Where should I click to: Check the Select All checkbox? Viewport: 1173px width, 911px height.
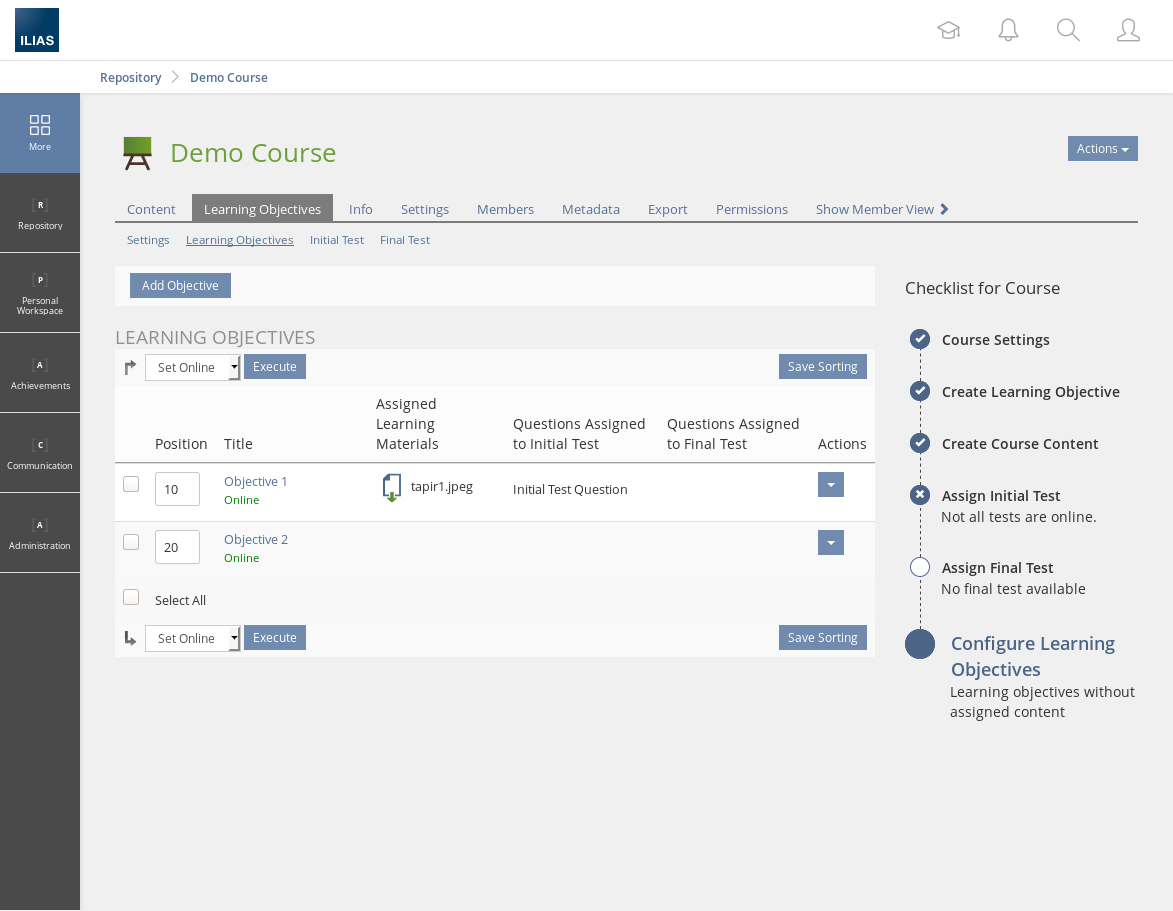click(131, 597)
